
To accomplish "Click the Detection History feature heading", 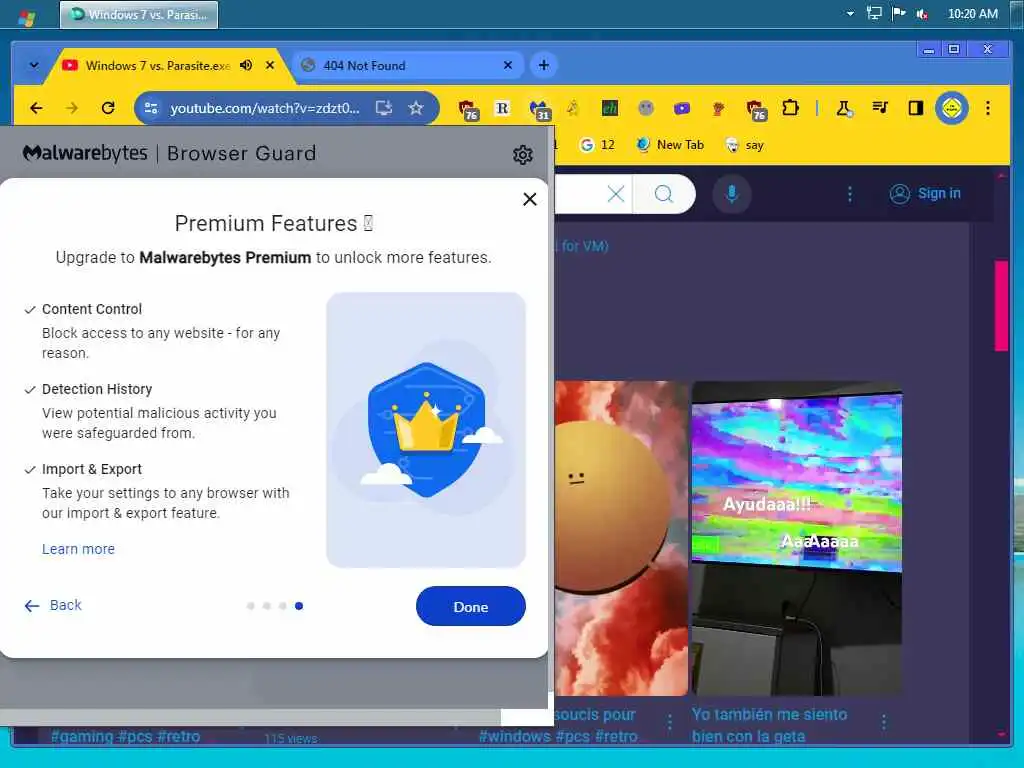I will pyautogui.click(x=97, y=389).
